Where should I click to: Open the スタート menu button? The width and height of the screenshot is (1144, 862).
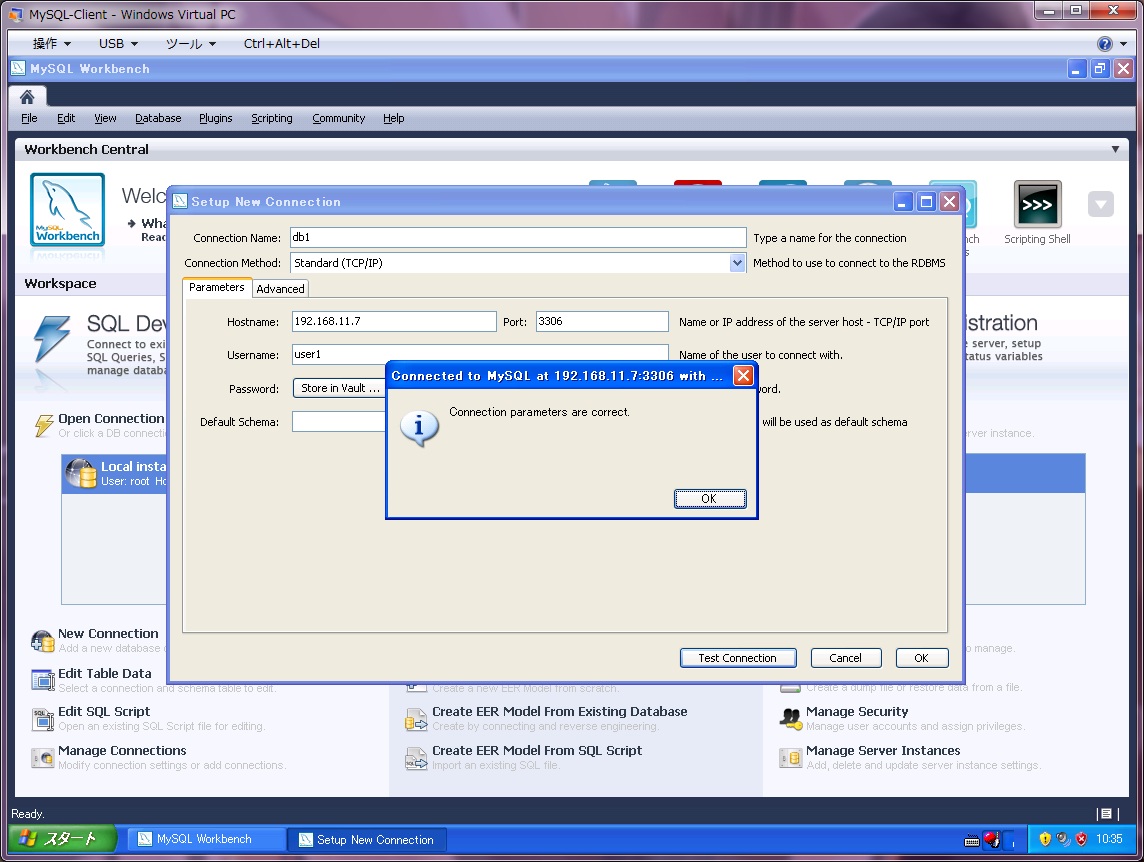[x=62, y=839]
